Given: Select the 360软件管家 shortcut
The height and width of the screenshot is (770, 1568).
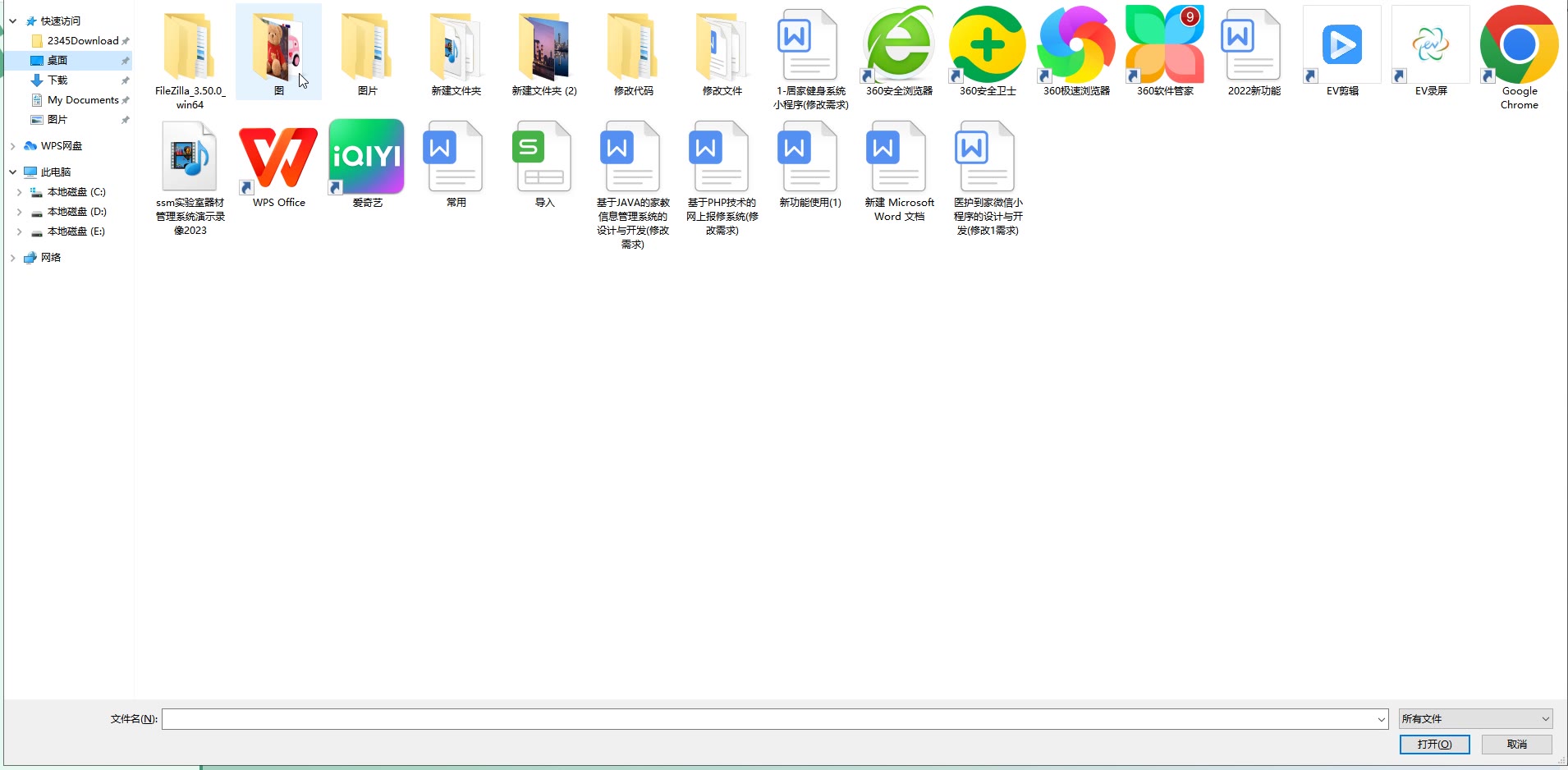Looking at the screenshot, I should click(1165, 52).
